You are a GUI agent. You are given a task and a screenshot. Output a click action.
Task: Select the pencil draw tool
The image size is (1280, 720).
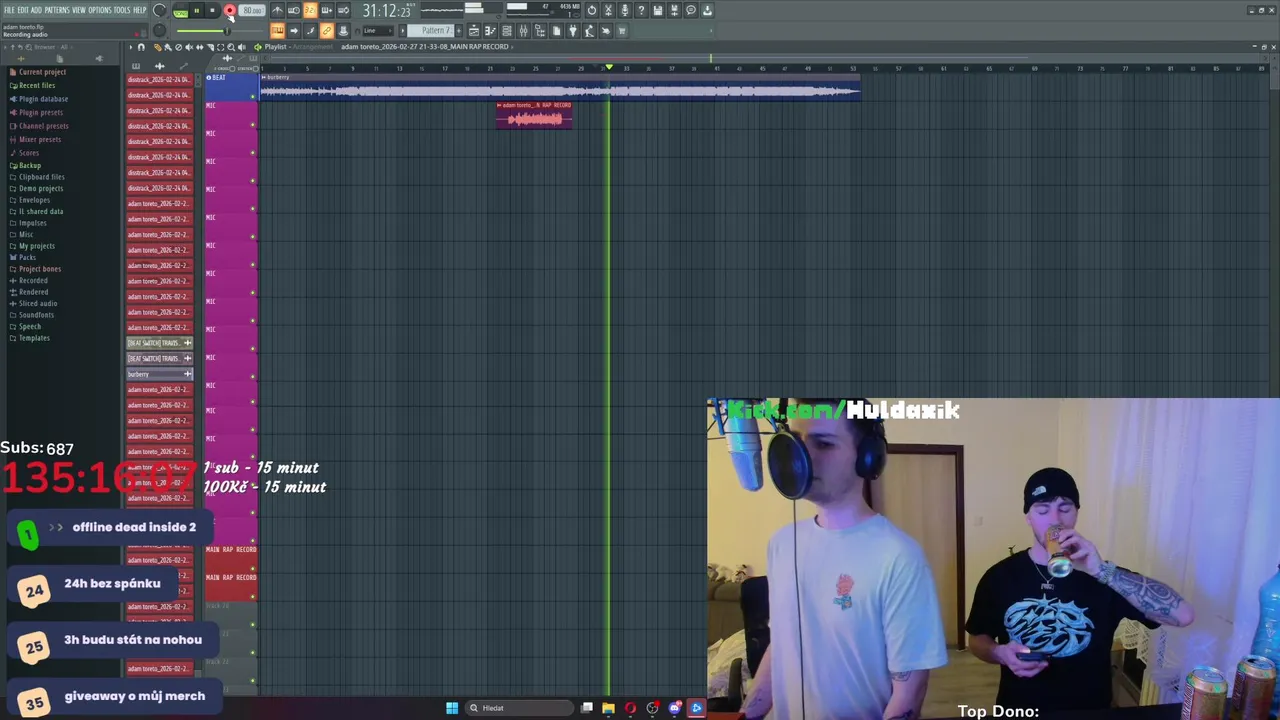pyautogui.click(x=157, y=47)
